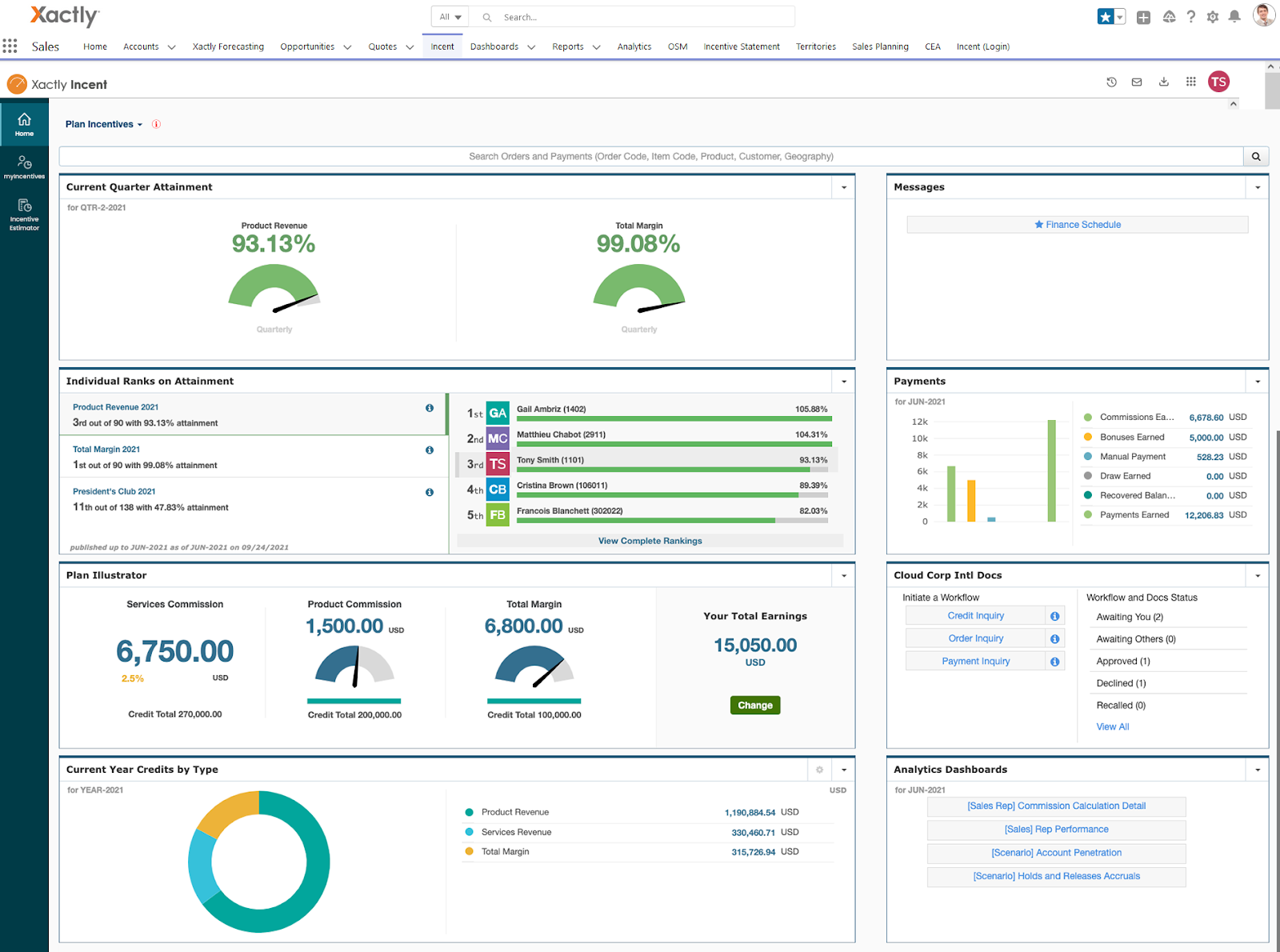Viewport: 1280px width, 952px height.
Task: Open the Incentive Estimator sidebar icon
Action: pyautogui.click(x=24, y=210)
